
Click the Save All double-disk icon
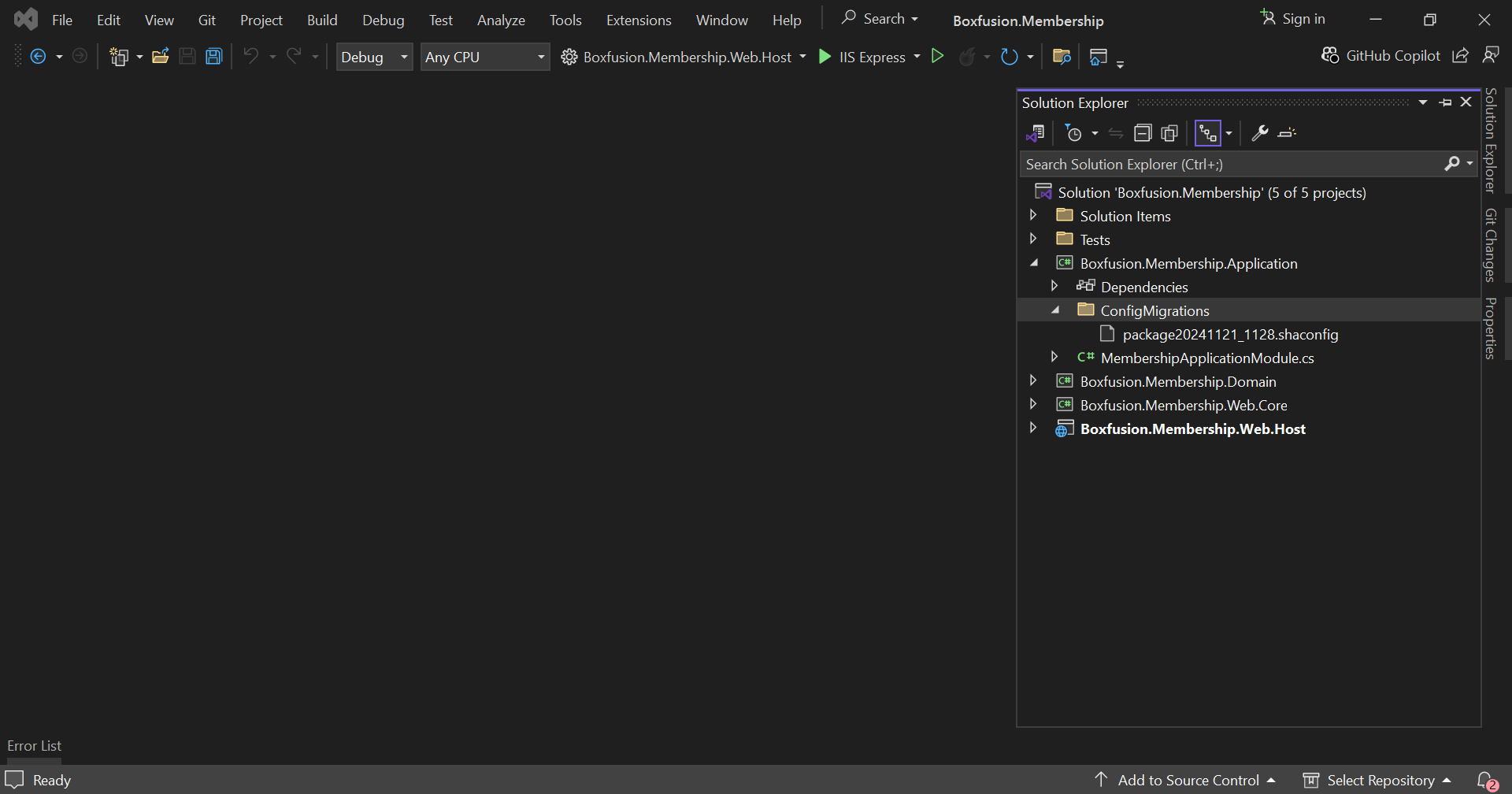click(214, 57)
